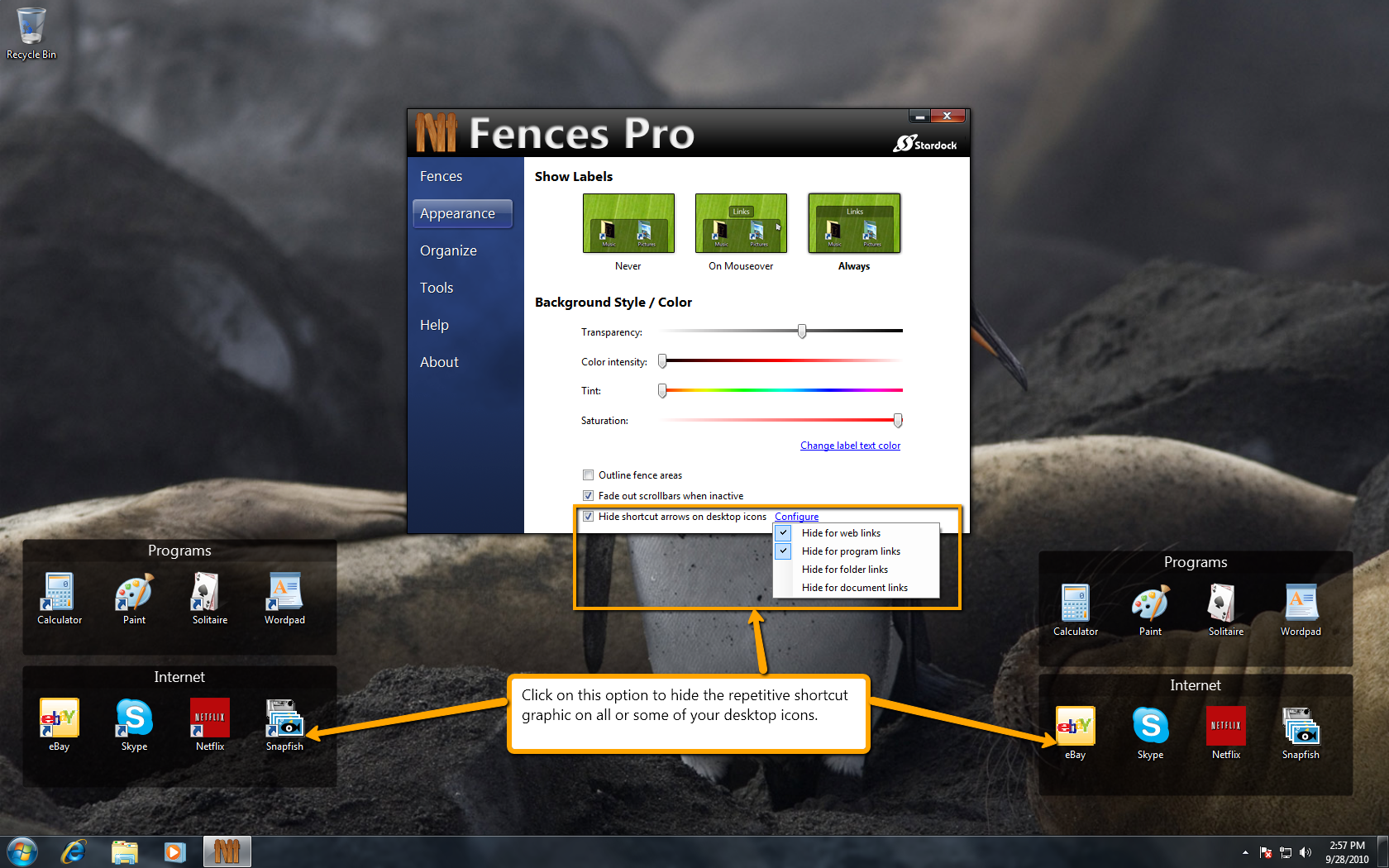
Task: Click the right Internet fence title
Action: pos(1196,685)
